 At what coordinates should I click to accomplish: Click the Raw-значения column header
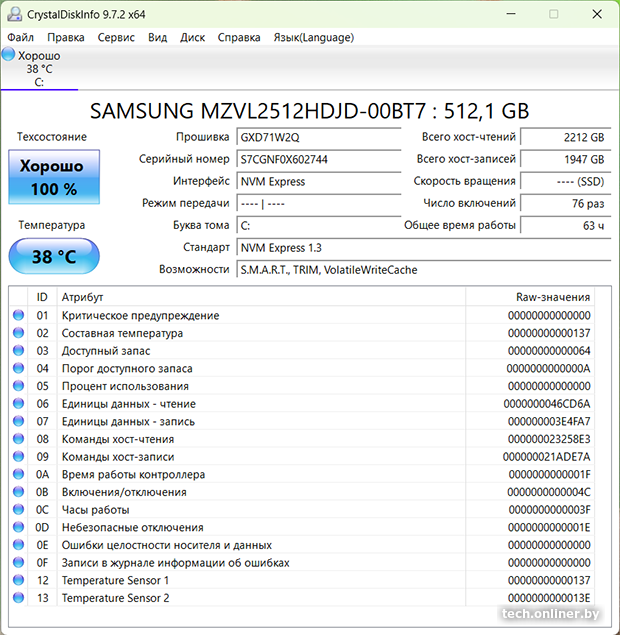coord(549,297)
